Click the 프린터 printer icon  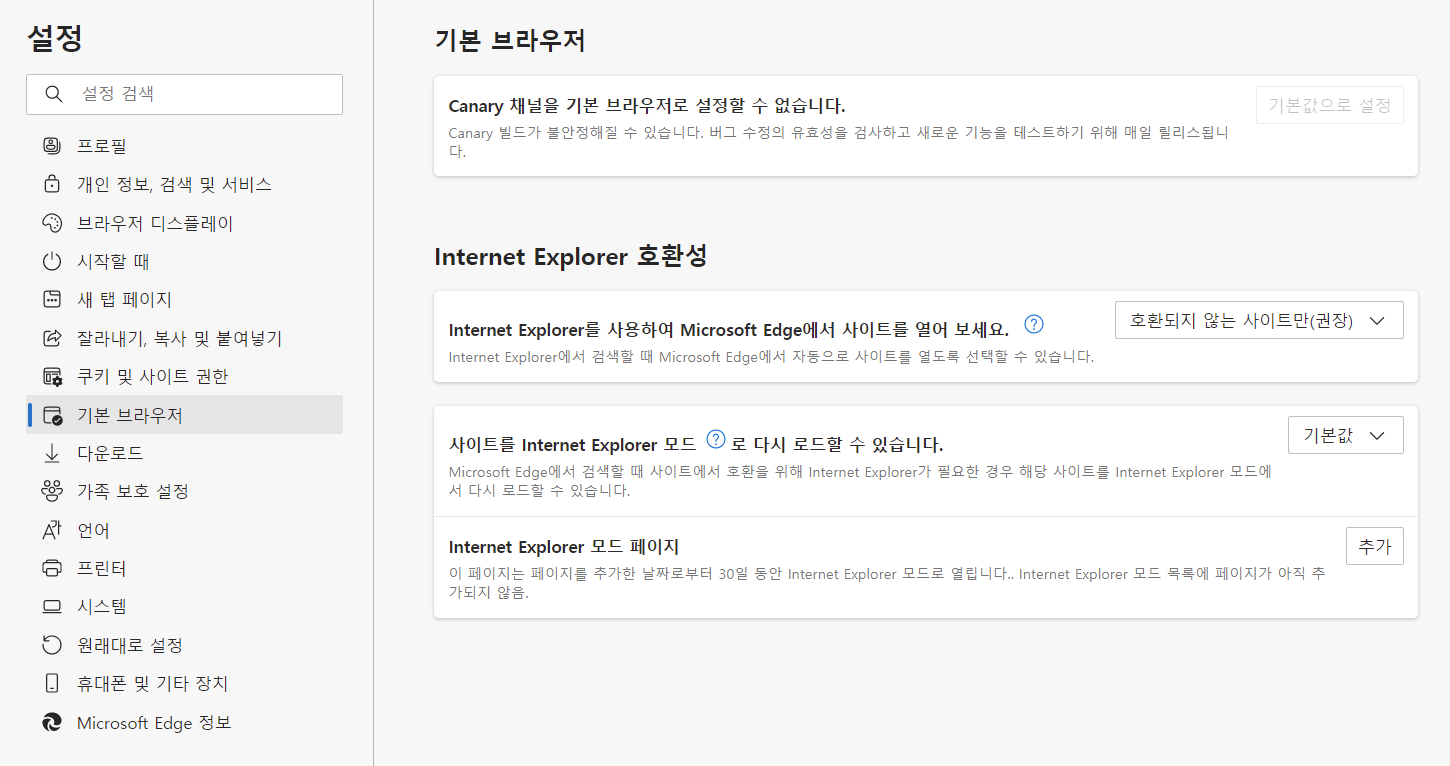coord(52,568)
